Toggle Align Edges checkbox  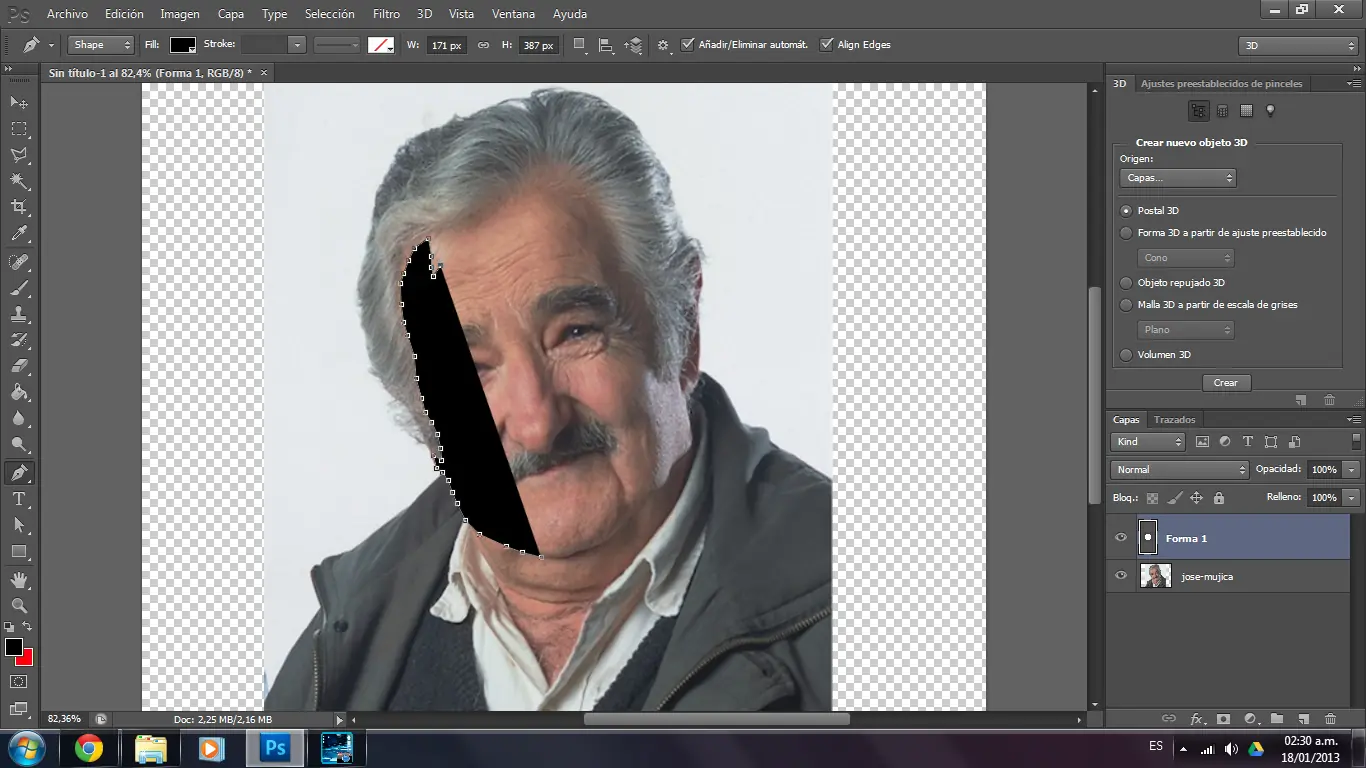tap(826, 45)
